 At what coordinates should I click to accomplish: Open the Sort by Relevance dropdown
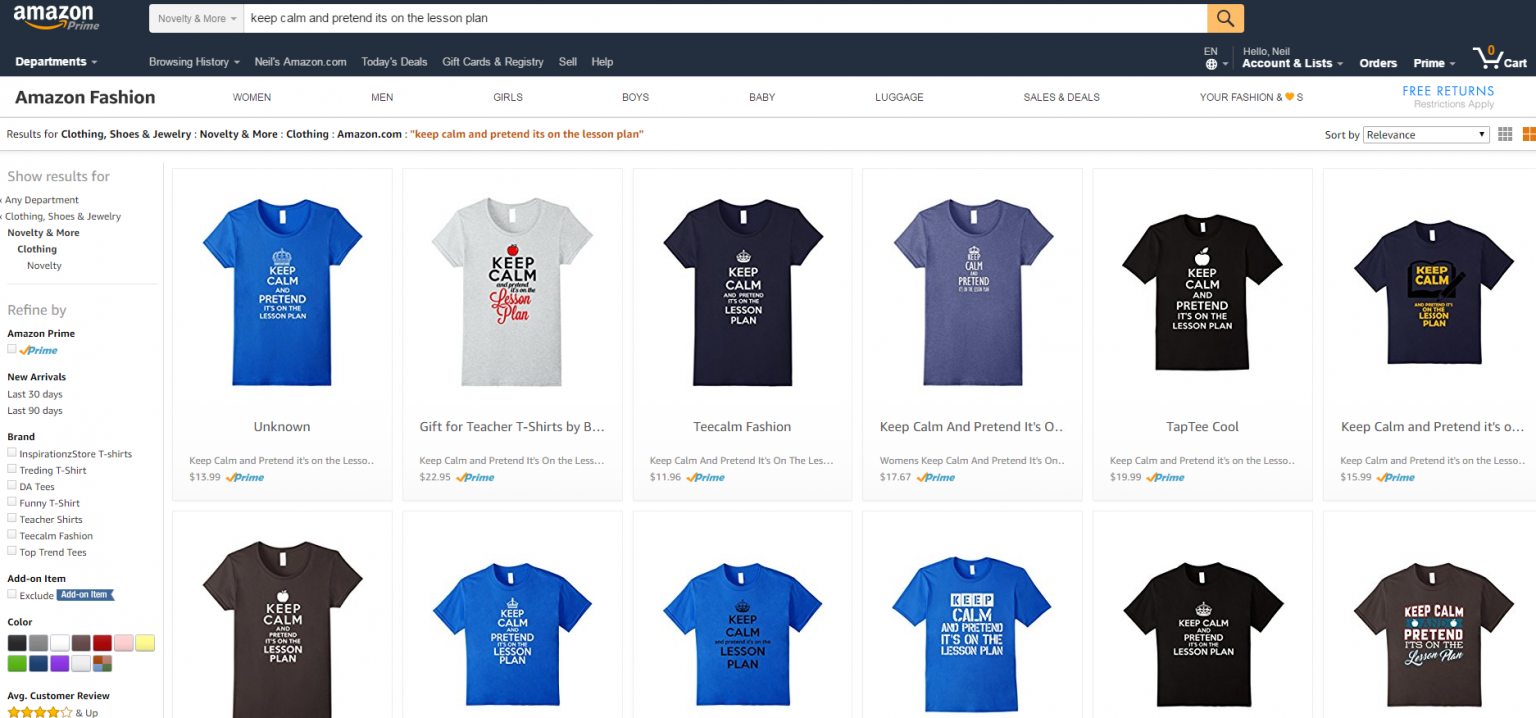pyautogui.click(x=1426, y=134)
